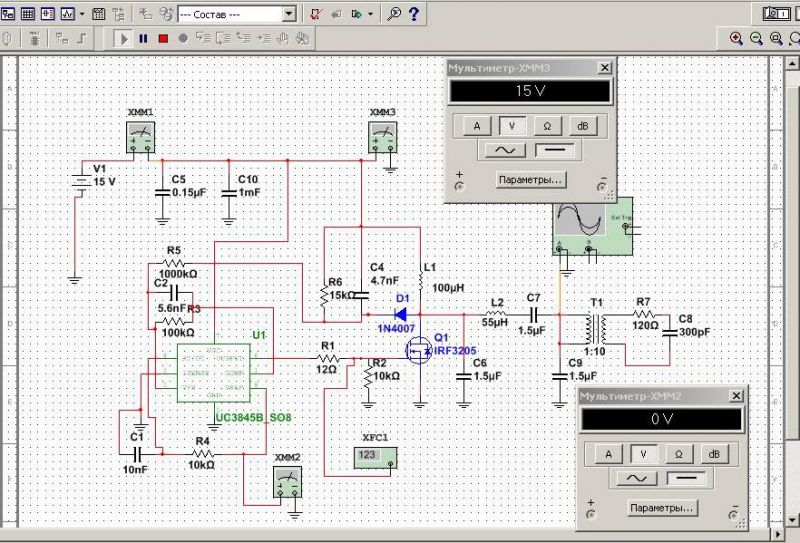800x543 pixels.
Task: Click the zoom in magnifier icon
Action: click(737, 38)
